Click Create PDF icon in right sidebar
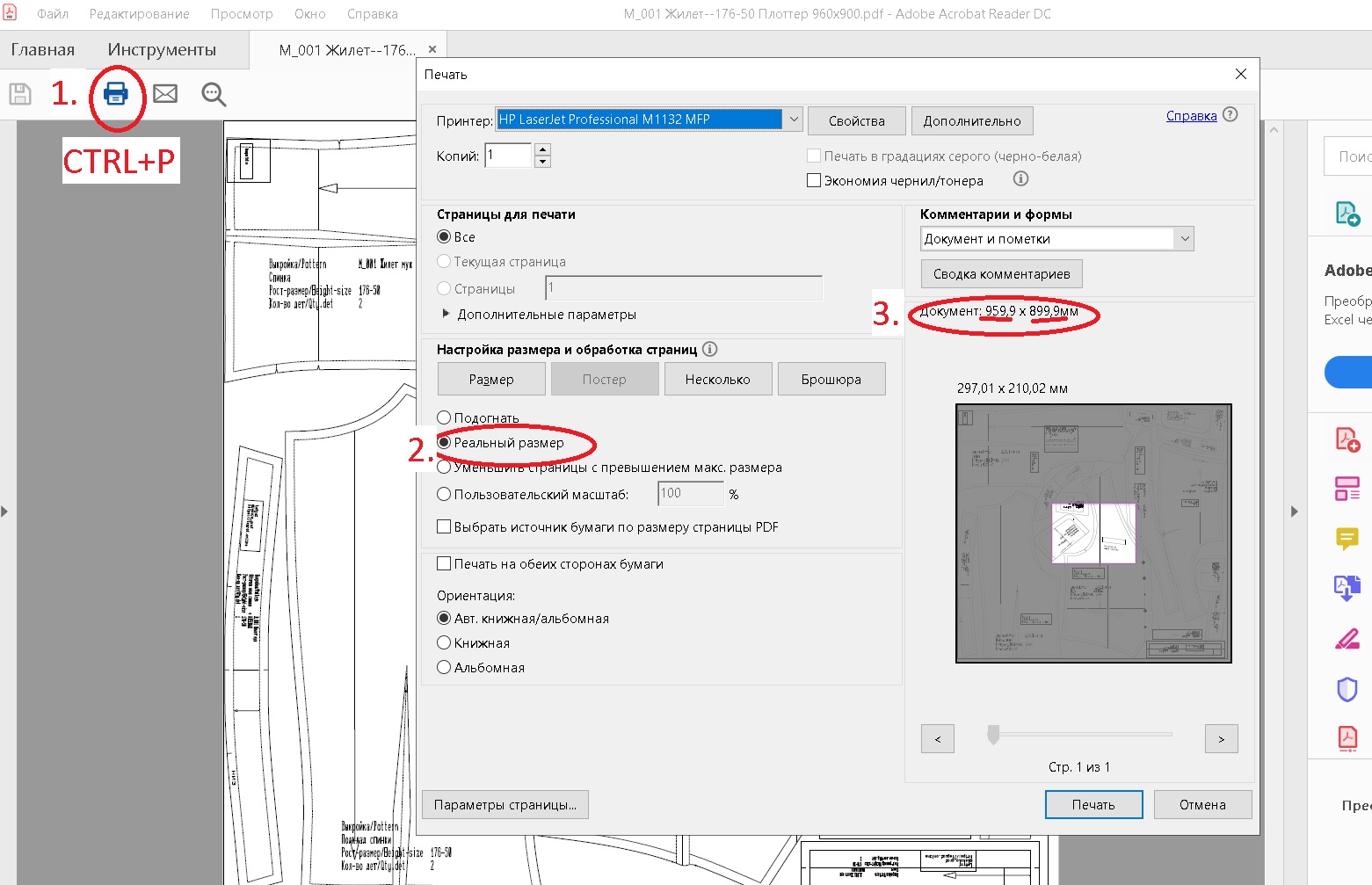Screen dimensions: 1372x885 (x=1347, y=439)
